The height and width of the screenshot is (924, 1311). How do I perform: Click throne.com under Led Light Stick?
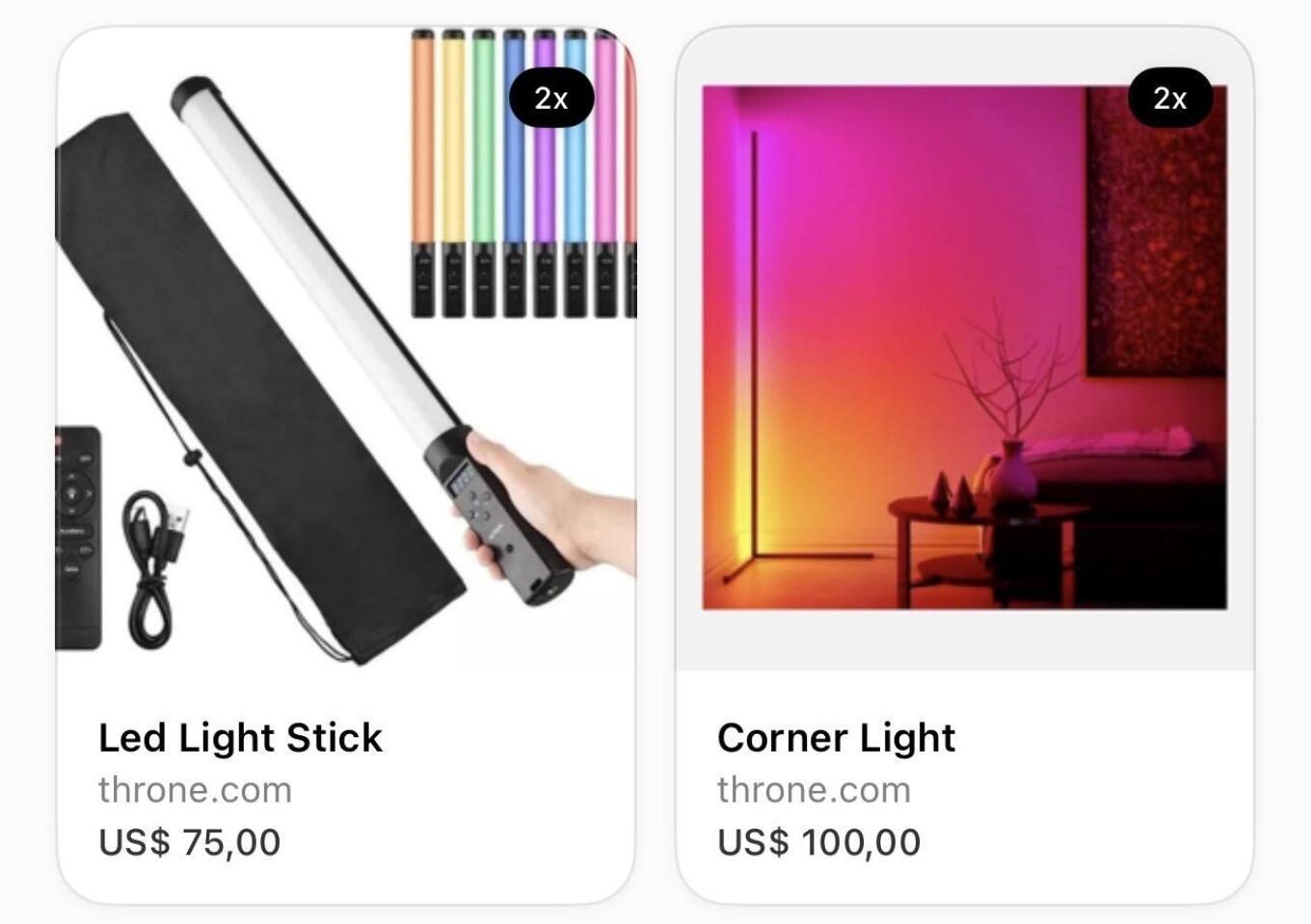pos(195,790)
